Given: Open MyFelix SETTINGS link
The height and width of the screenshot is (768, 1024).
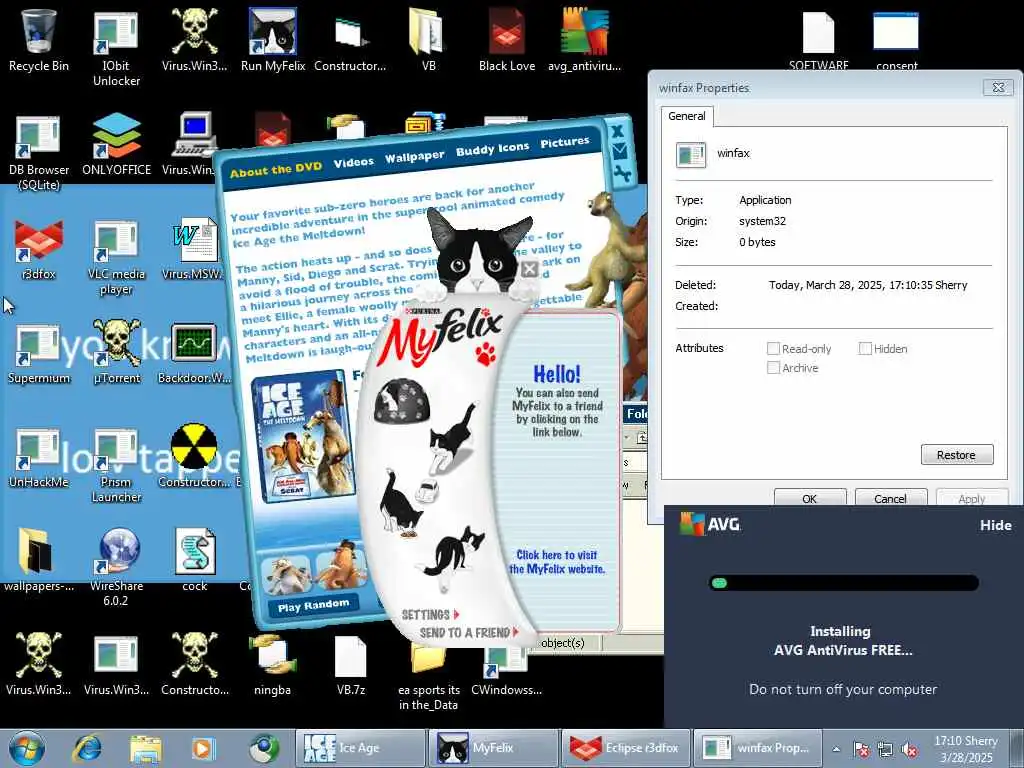Looking at the screenshot, I should (x=430, y=615).
